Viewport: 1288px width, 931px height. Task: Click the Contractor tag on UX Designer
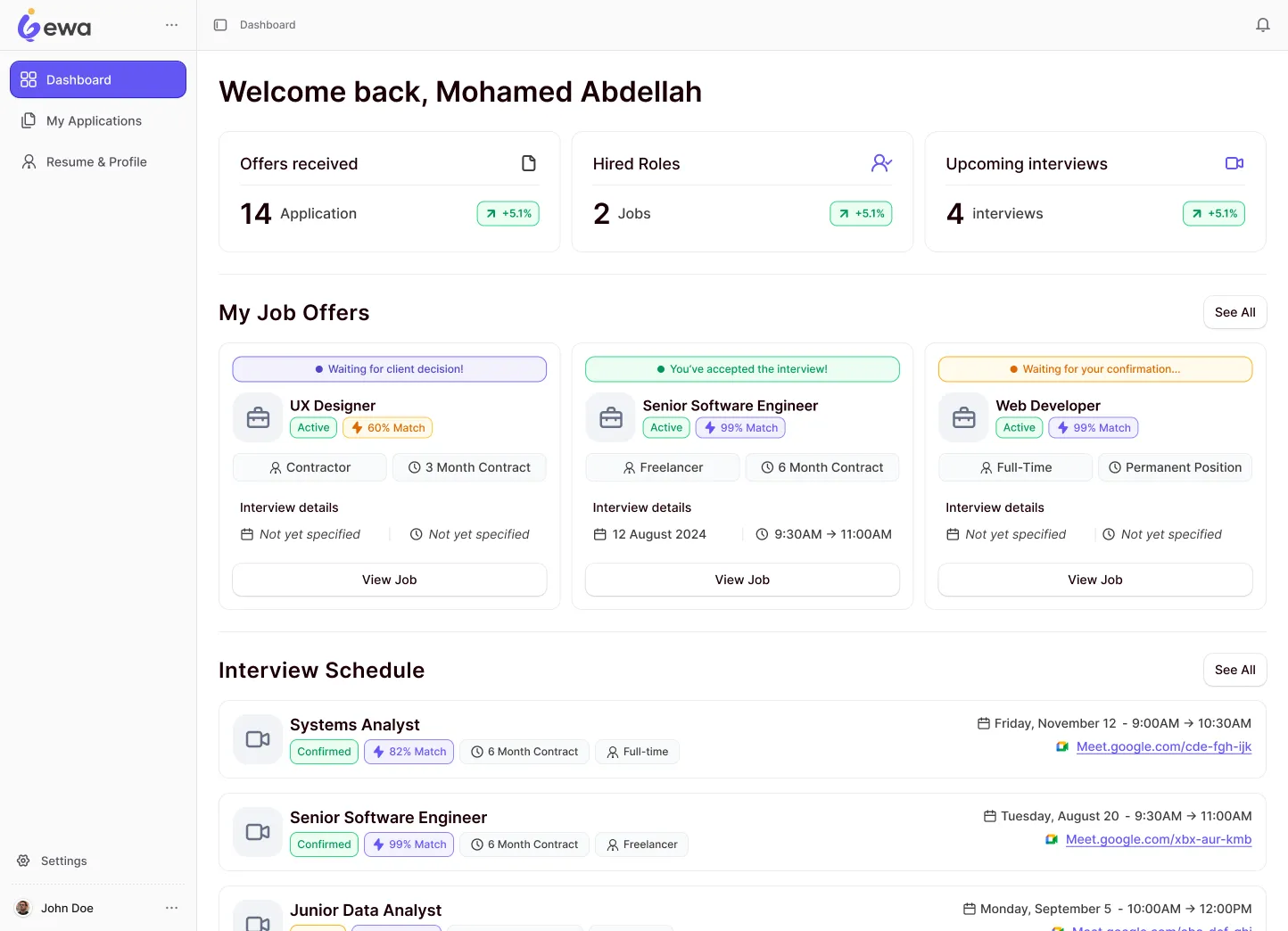coord(310,467)
